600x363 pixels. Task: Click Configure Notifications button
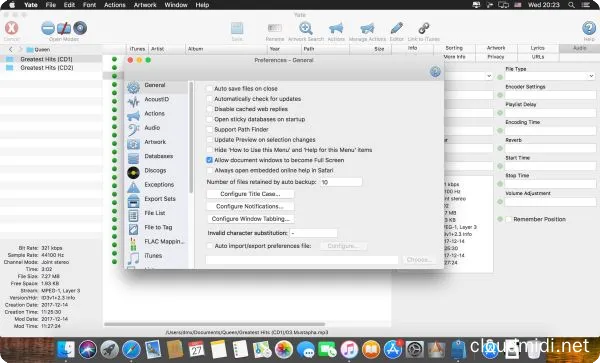coord(250,207)
